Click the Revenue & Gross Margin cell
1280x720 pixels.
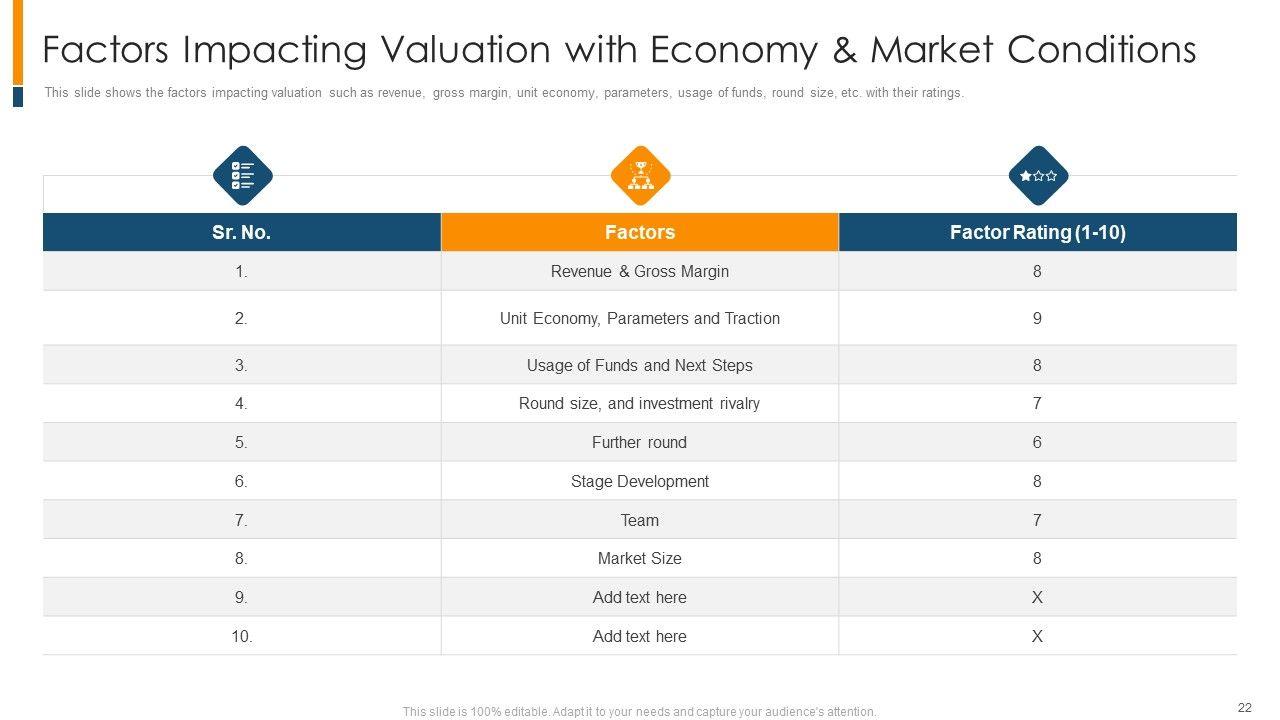click(x=640, y=271)
